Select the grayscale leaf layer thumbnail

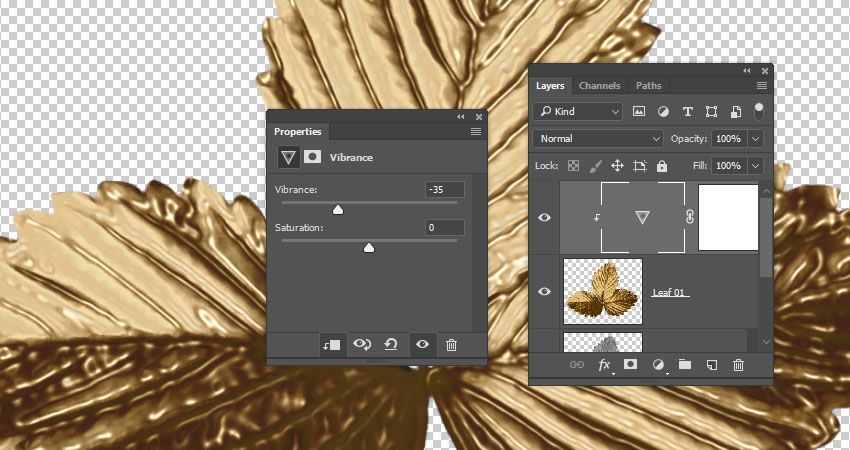coord(603,342)
